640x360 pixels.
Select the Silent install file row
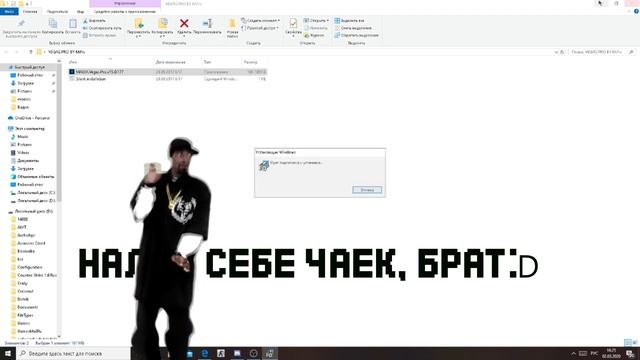tap(167, 79)
